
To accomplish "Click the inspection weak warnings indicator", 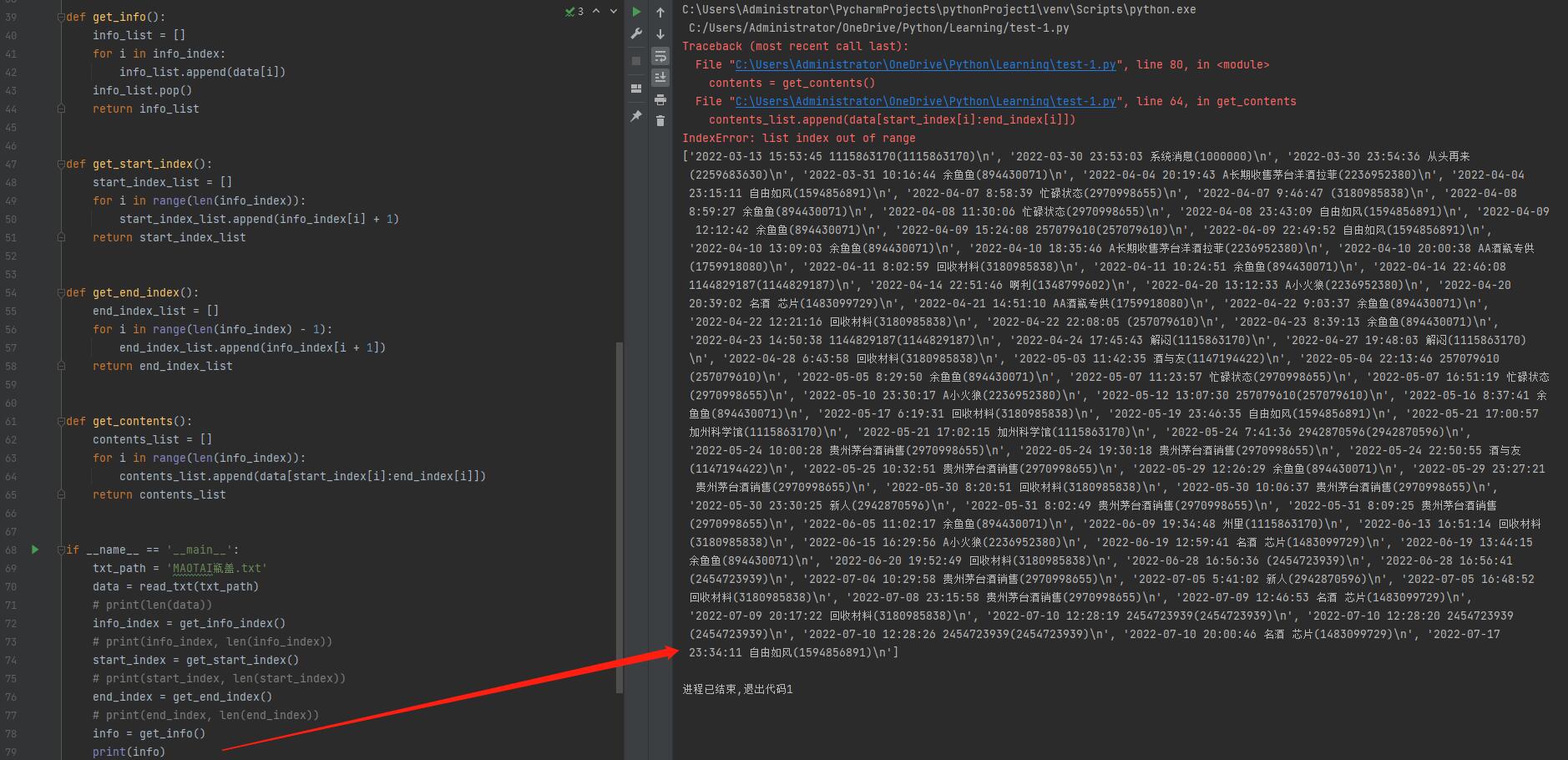I will click(x=574, y=12).
